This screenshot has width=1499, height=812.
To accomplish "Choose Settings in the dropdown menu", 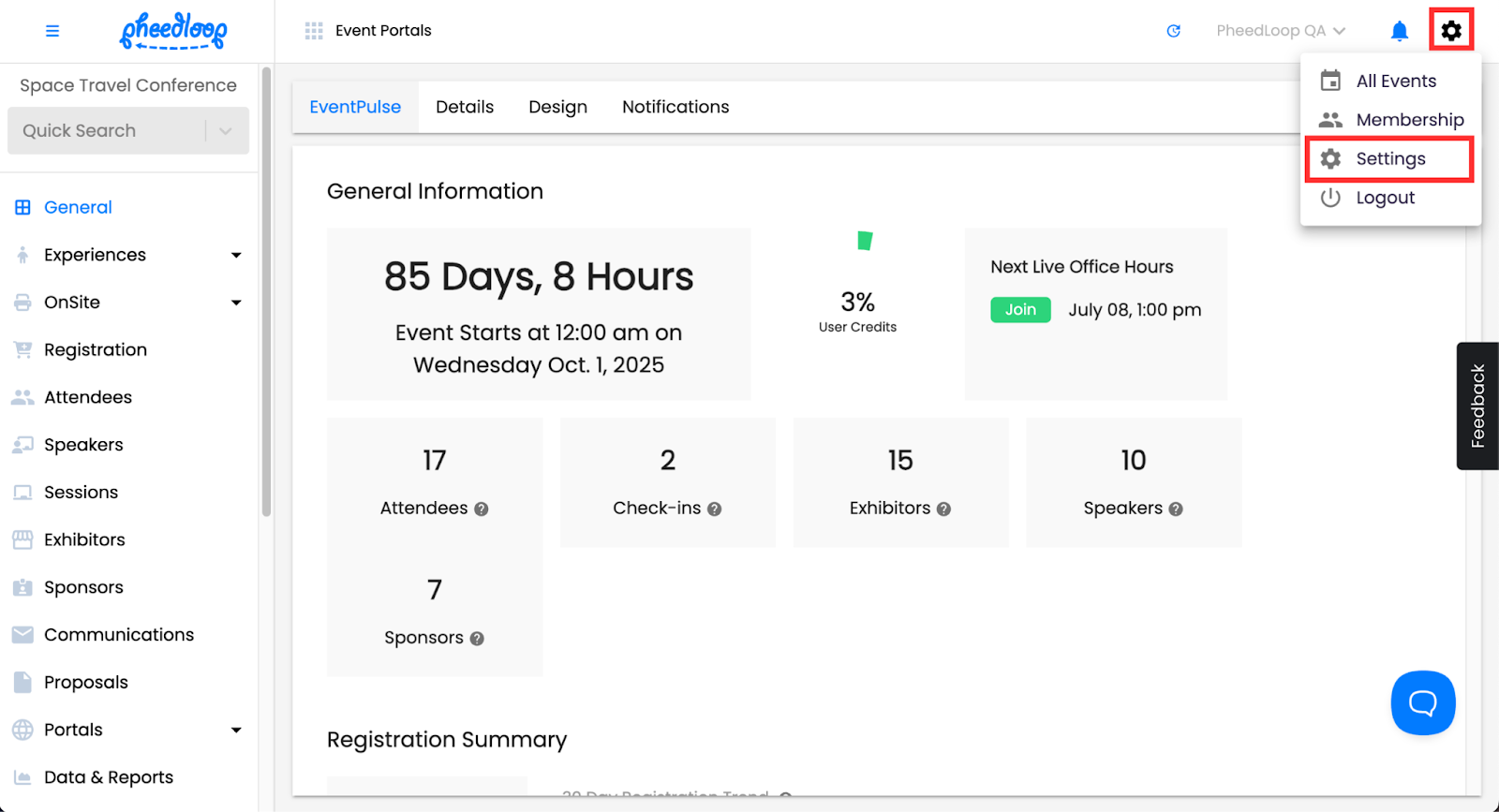I will (x=1389, y=159).
